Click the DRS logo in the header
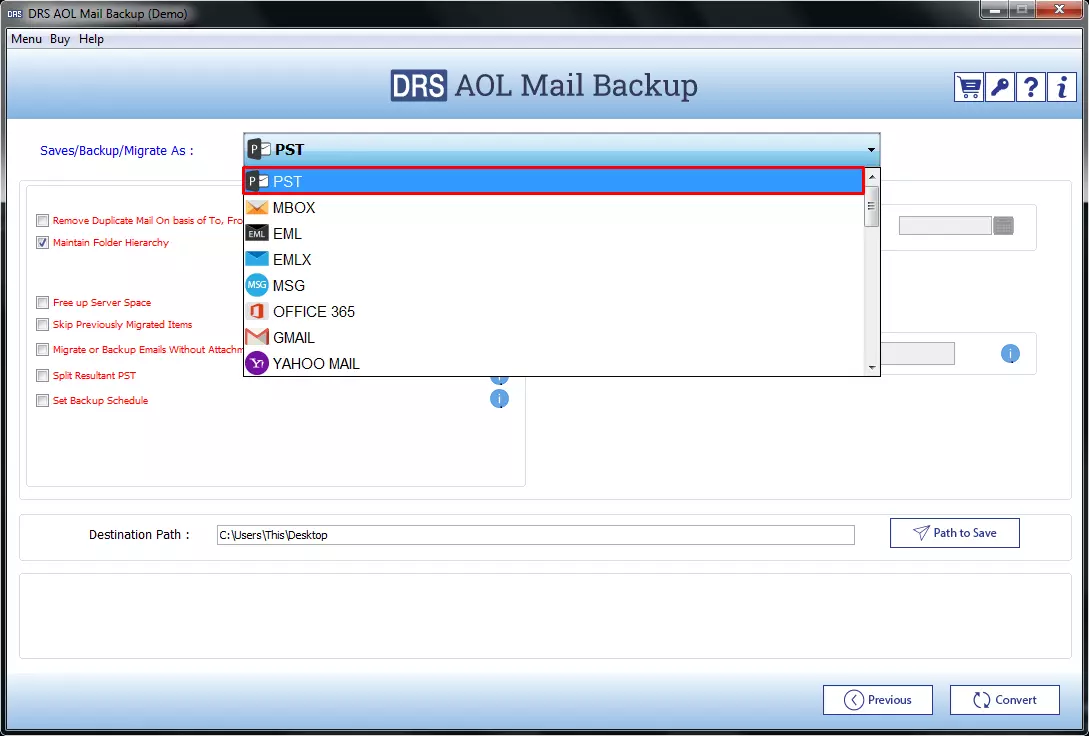The height and width of the screenshot is (736, 1089). pos(418,85)
